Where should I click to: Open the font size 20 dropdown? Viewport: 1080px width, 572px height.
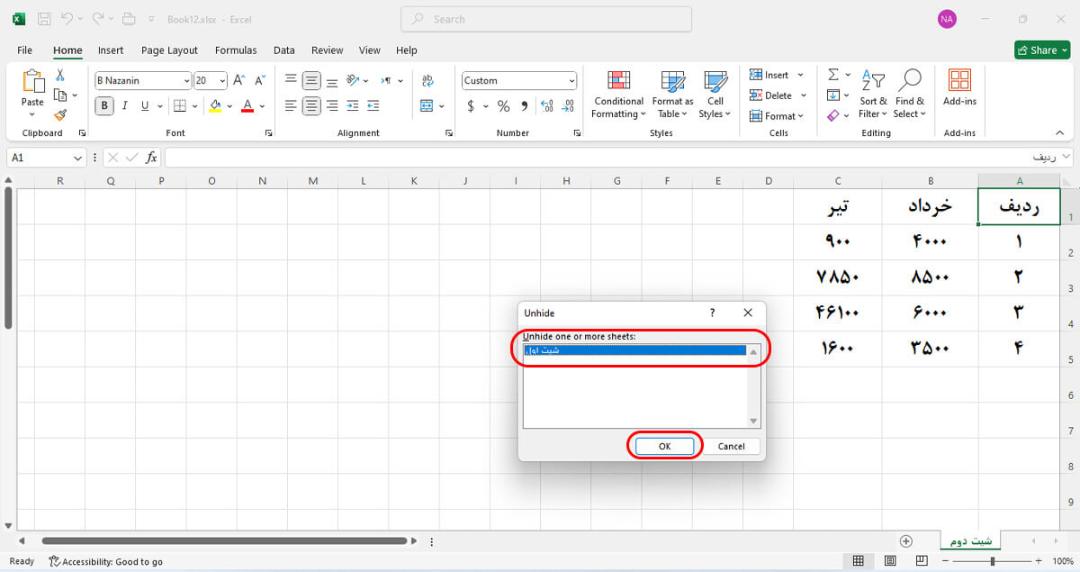click(x=222, y=81)
